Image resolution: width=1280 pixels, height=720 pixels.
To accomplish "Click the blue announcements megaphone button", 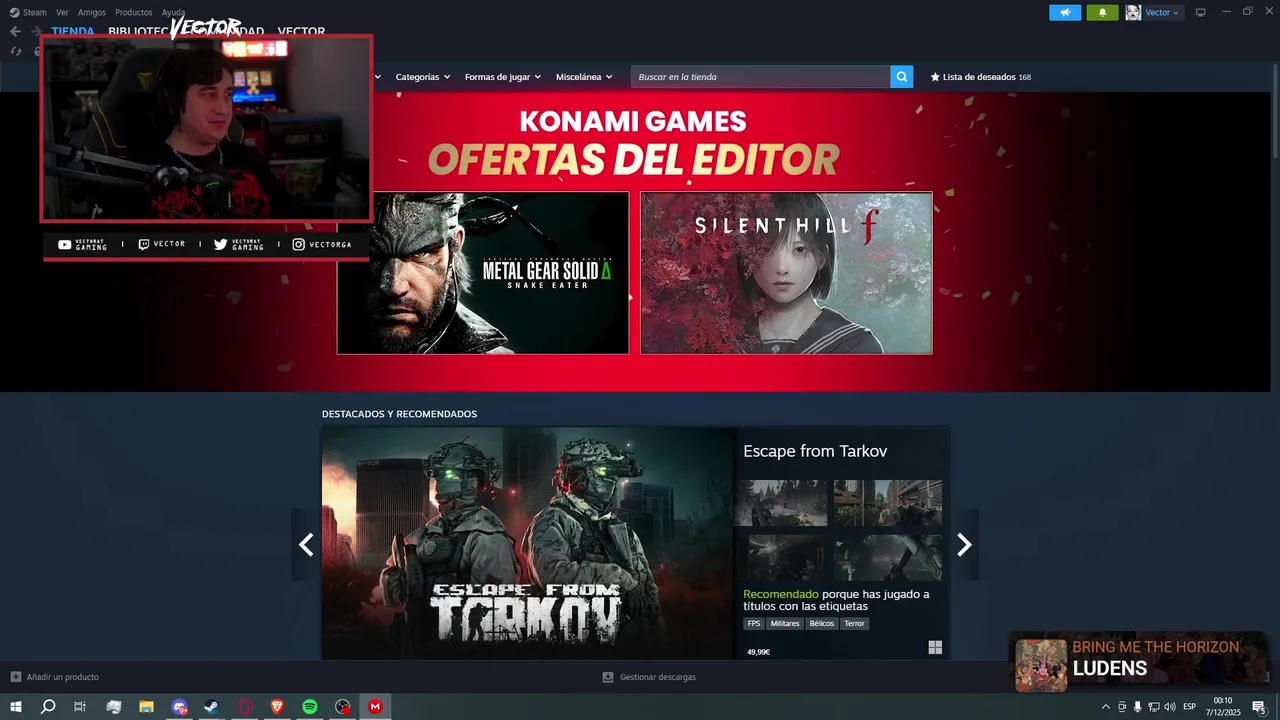I will pos(1065,12).
